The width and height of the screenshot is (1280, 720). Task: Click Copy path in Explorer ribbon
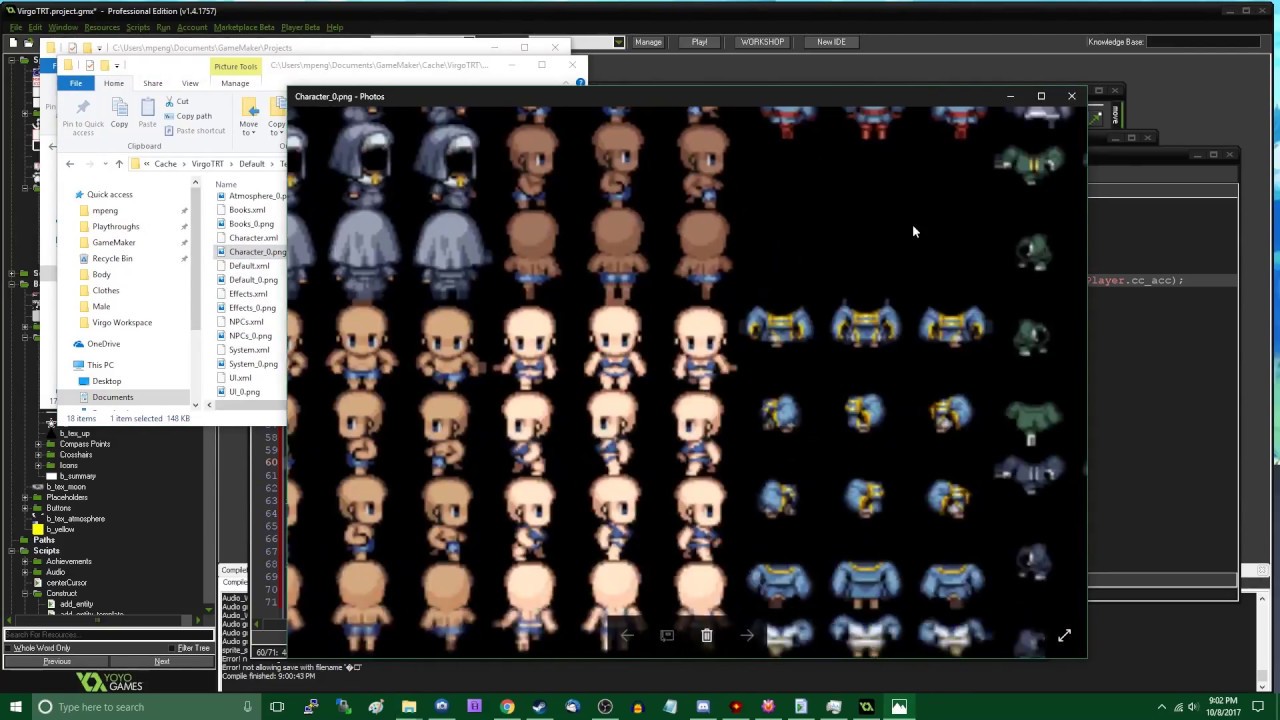coord(187,116)
